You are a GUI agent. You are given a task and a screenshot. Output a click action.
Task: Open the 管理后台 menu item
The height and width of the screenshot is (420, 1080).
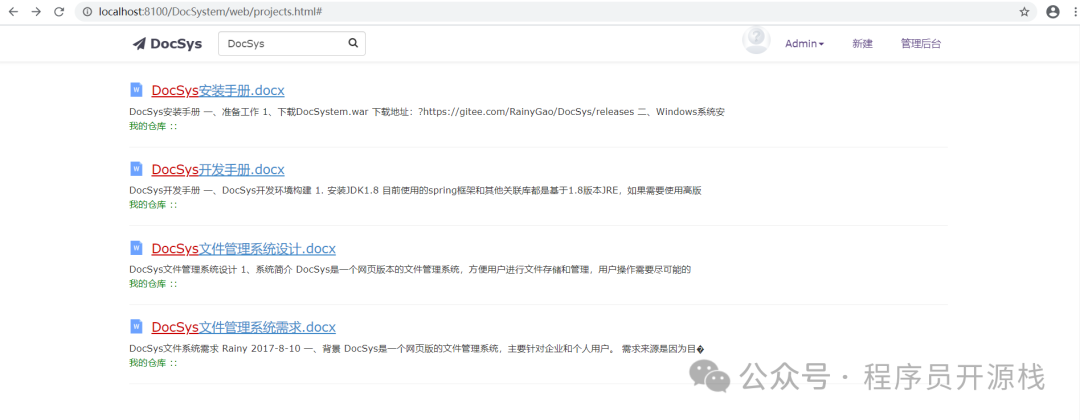click(920, 44)
